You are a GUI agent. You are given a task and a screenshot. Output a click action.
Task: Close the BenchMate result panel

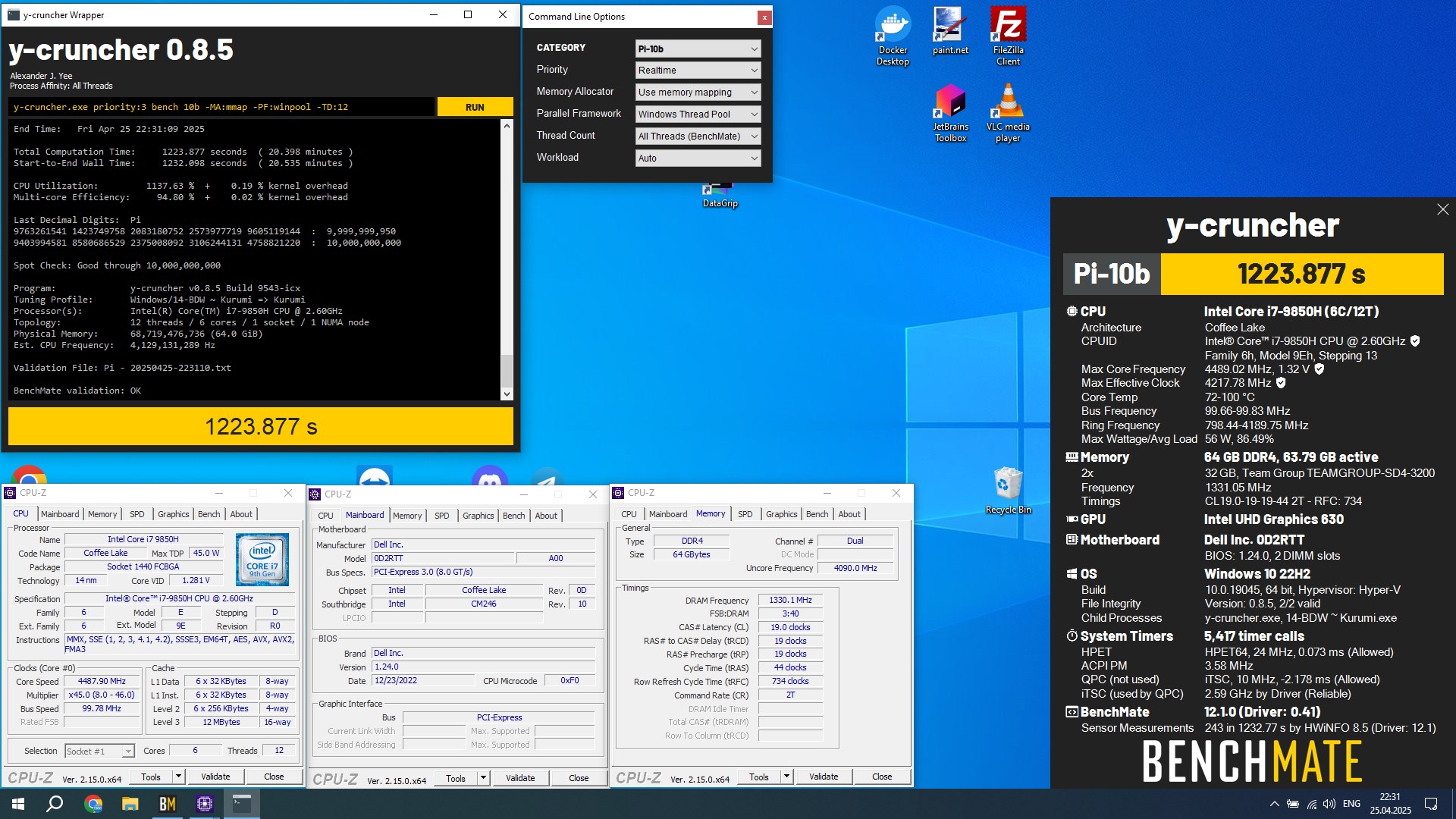[x=1442, y=209]
